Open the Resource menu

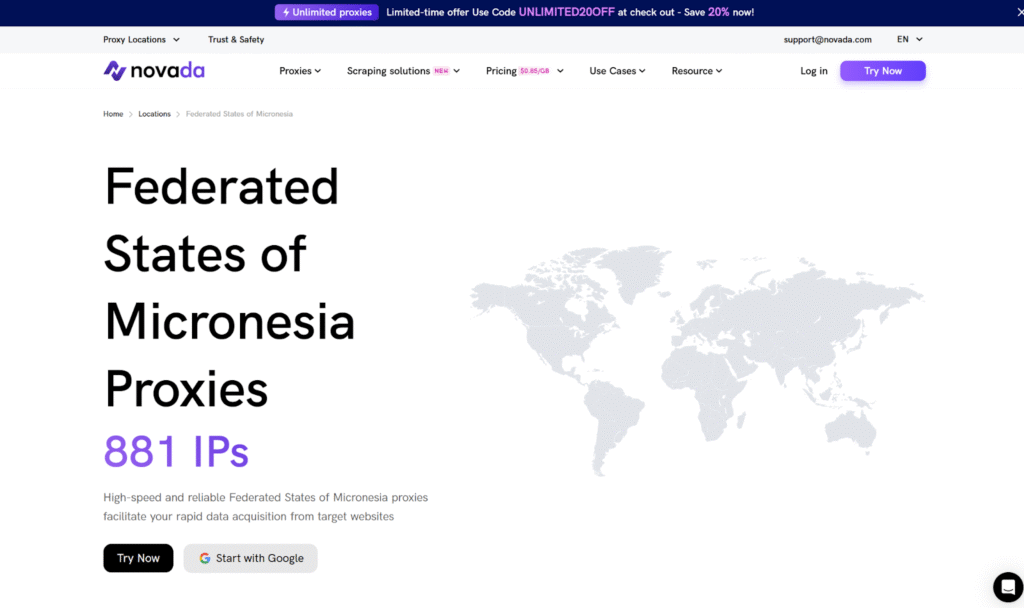point(696,71)
